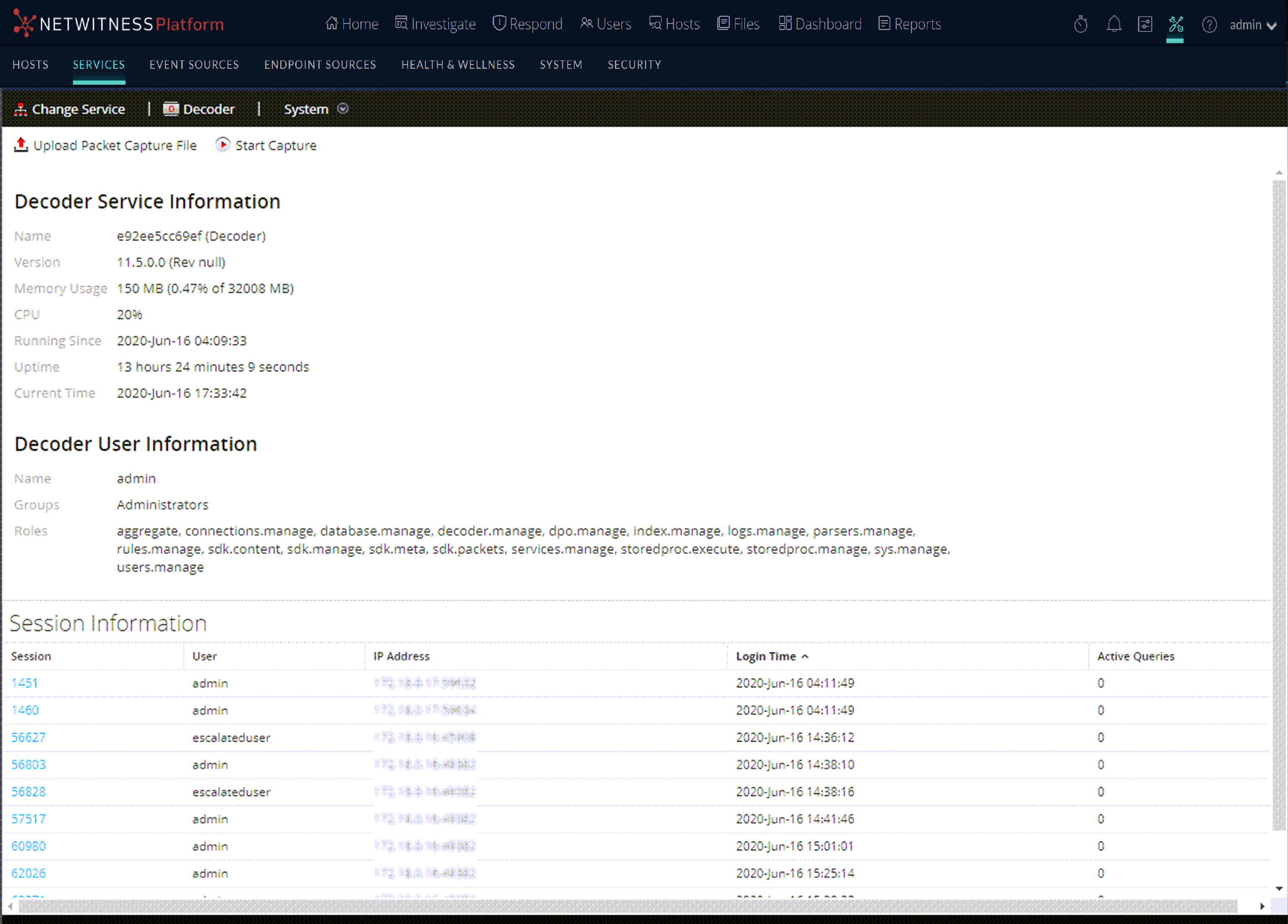This screenshot has width=1288, height=924.
Task: Click the horizontal scrollbar at bottom
Action: pyautogui.click(x=625, y=906)
